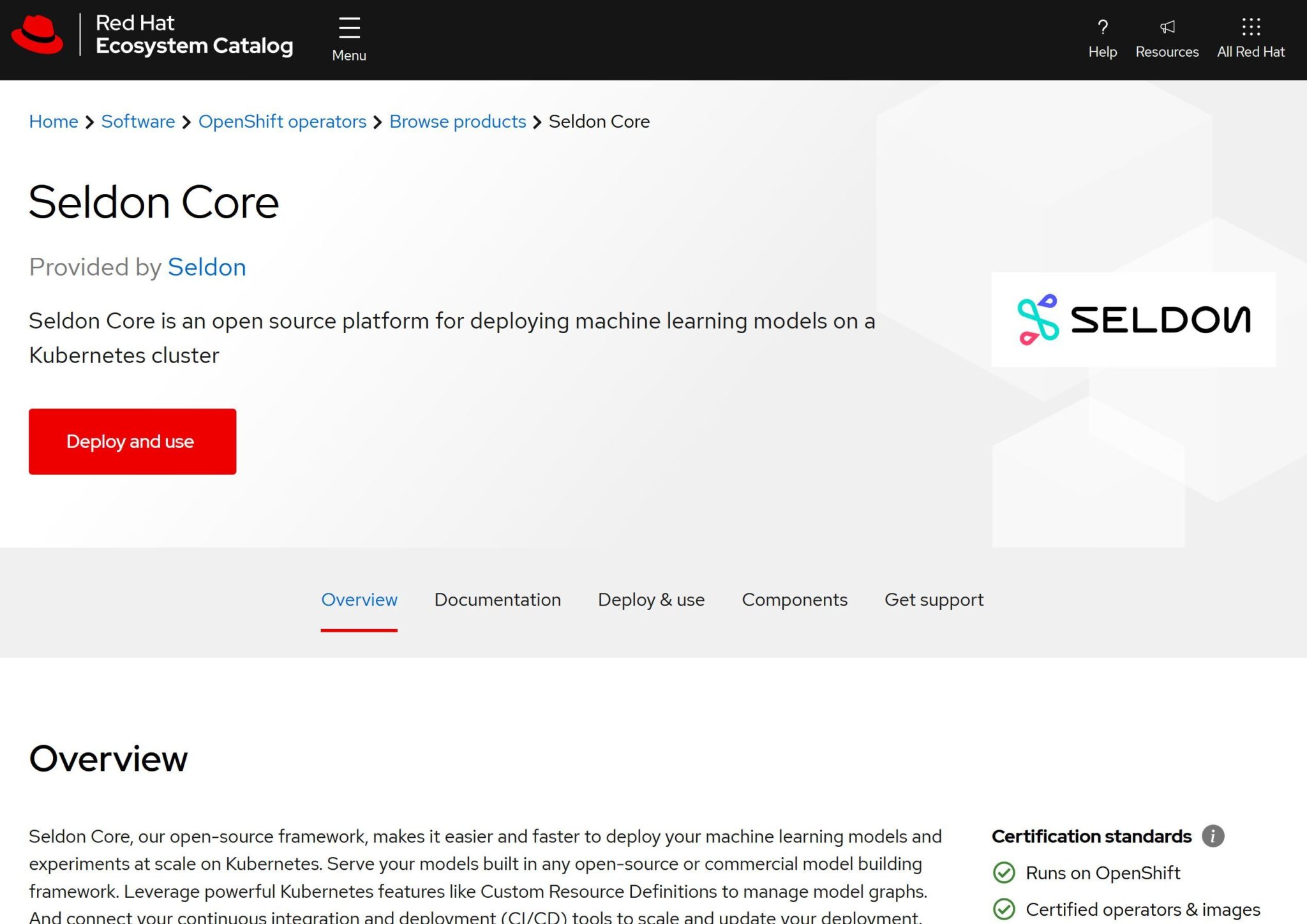Go to Home breadcrumb
Image resolution: width=1307 pixels, height=924 pixels.
54,121
